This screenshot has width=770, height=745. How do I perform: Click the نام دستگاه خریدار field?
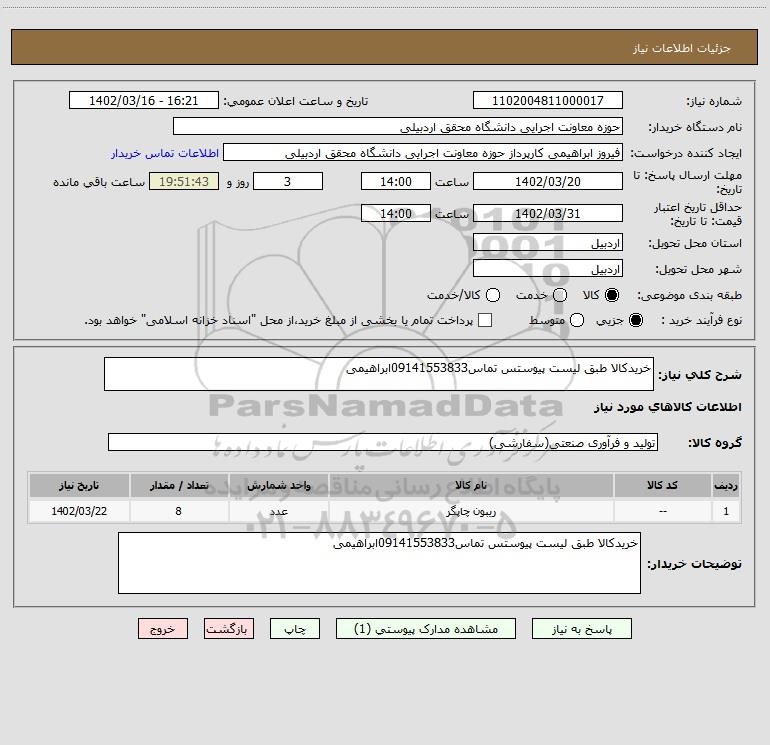[398, 127]
